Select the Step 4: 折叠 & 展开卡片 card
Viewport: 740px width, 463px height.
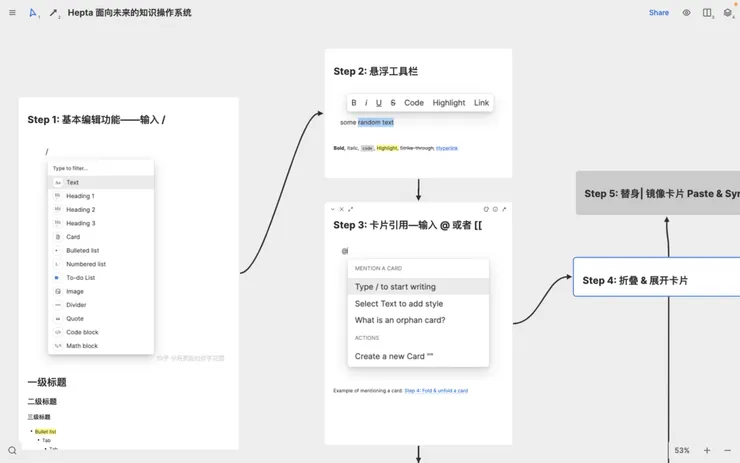(x=656, y=277)
